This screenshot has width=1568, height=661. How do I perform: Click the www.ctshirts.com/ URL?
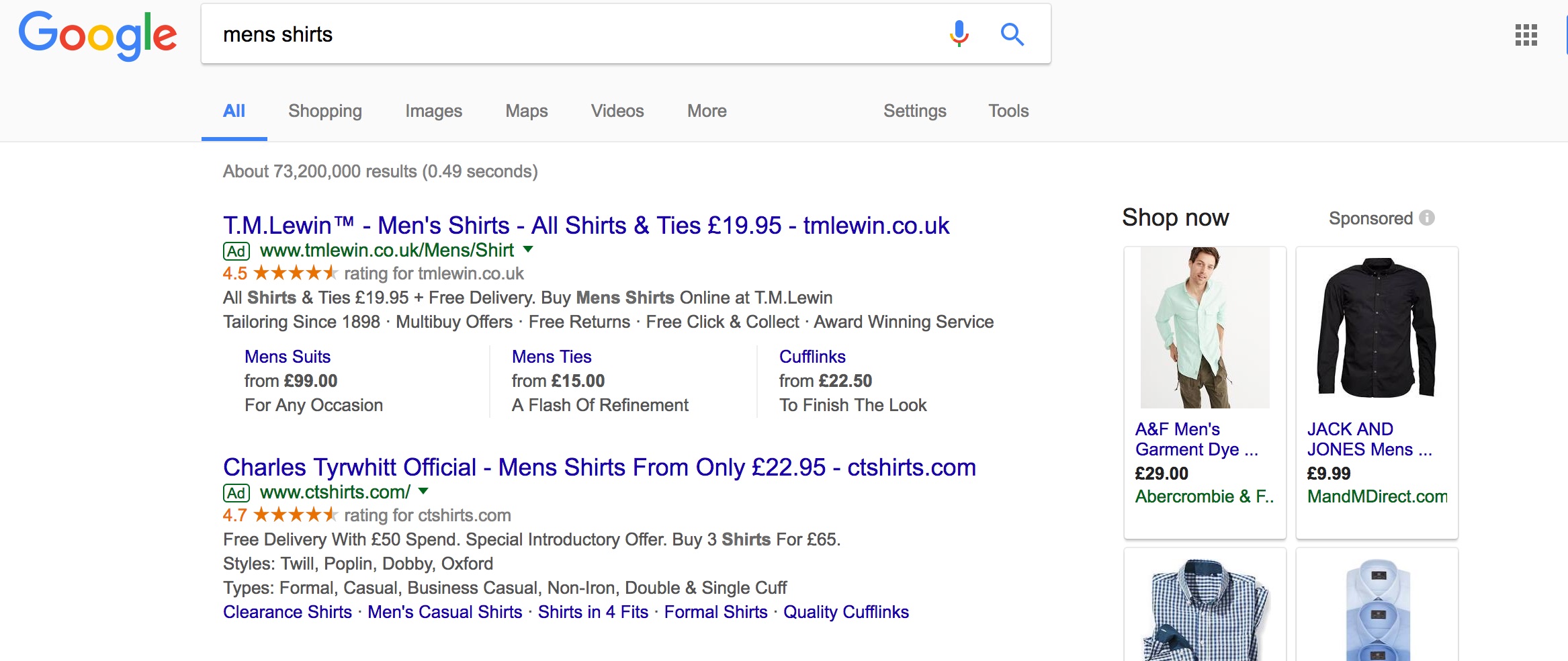click(x=335, y=492)
